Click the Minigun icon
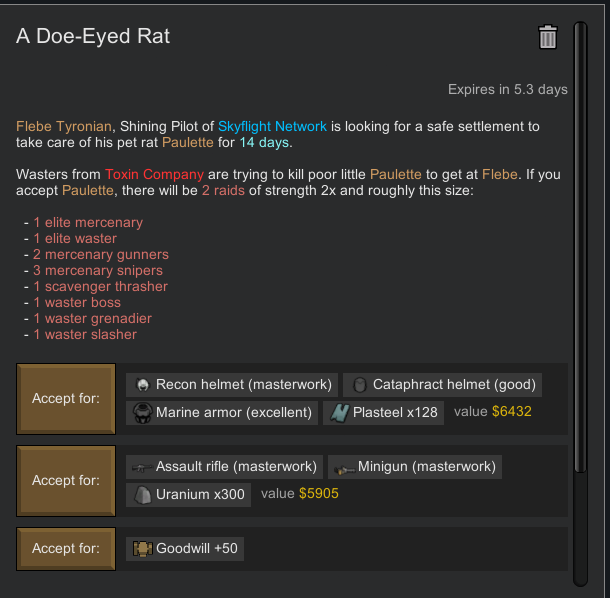Viewport: 610px width, 598px height. (345, 467)
